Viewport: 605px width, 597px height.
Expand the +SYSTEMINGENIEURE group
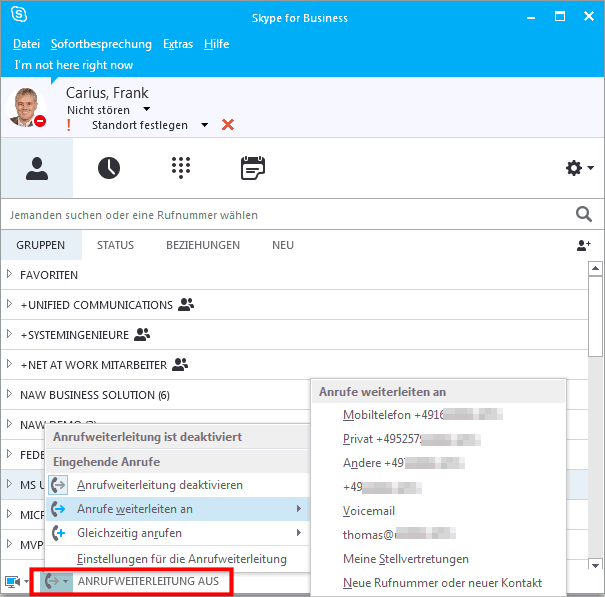point(9,334)
